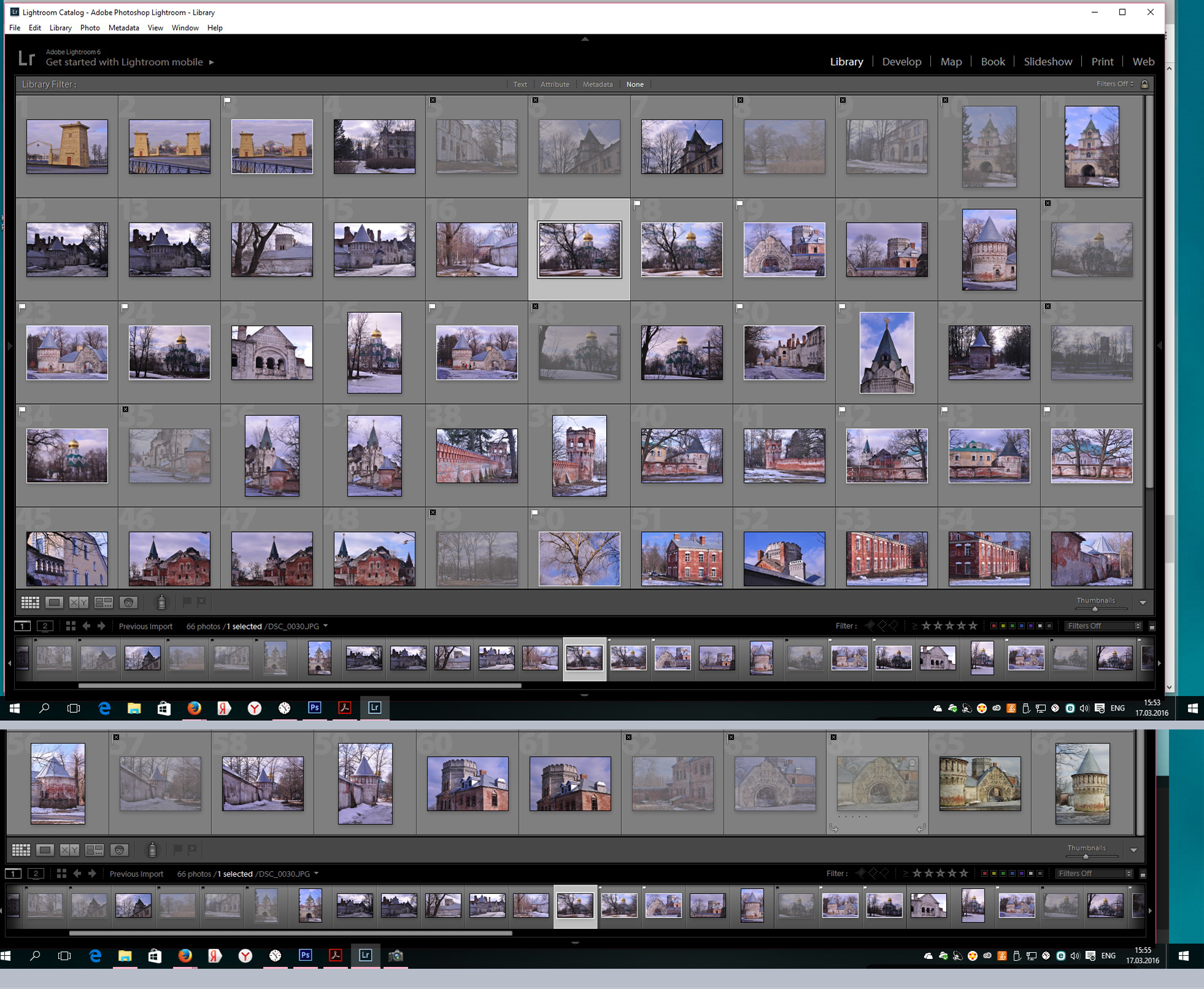Viewport: 1204px width, 989px height.
Task: Open the Filters Off preset menu in Library Filter bar
Action: (x=1114, y=84)
